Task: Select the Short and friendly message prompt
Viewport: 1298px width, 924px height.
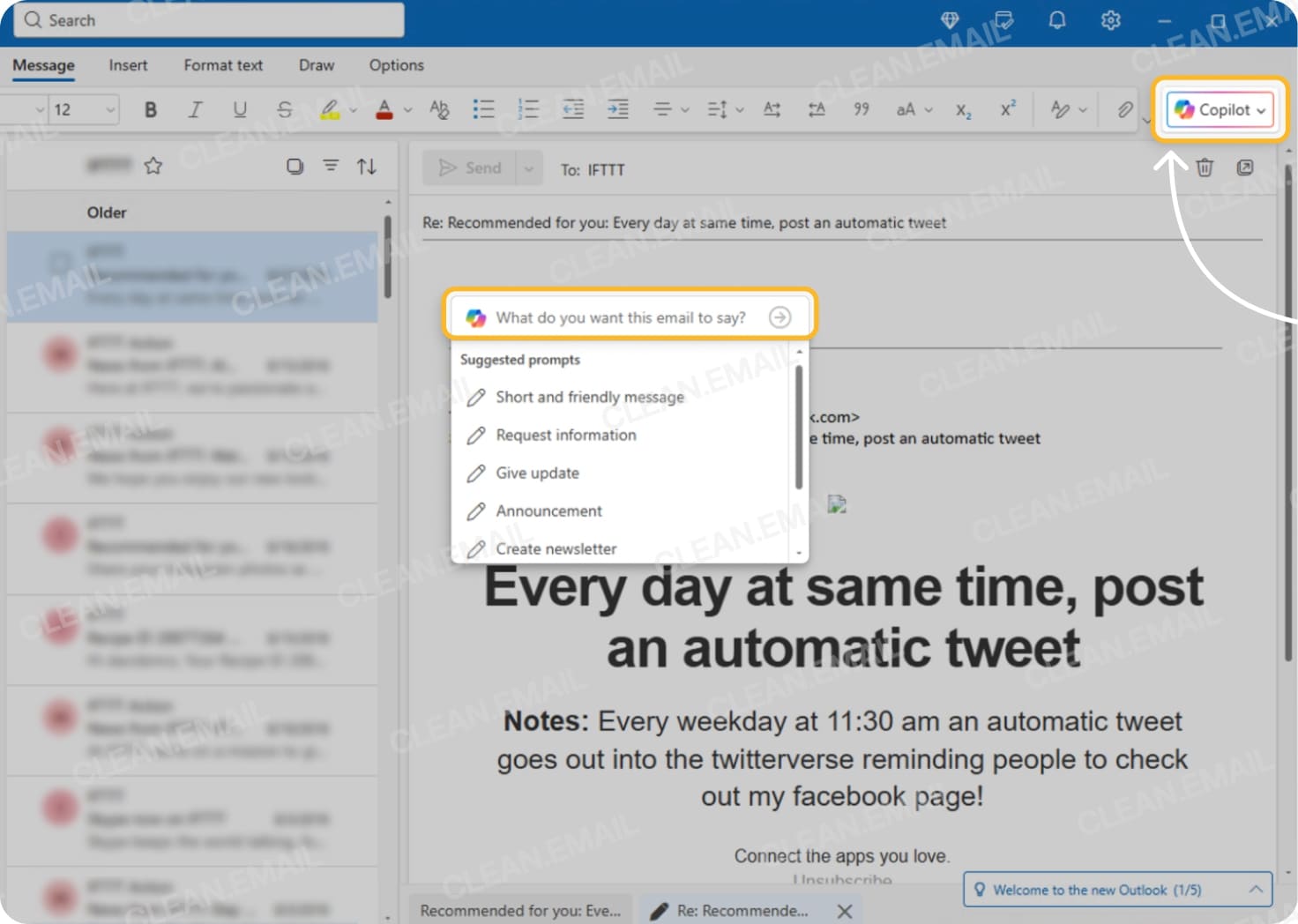Action: [590, 397]
